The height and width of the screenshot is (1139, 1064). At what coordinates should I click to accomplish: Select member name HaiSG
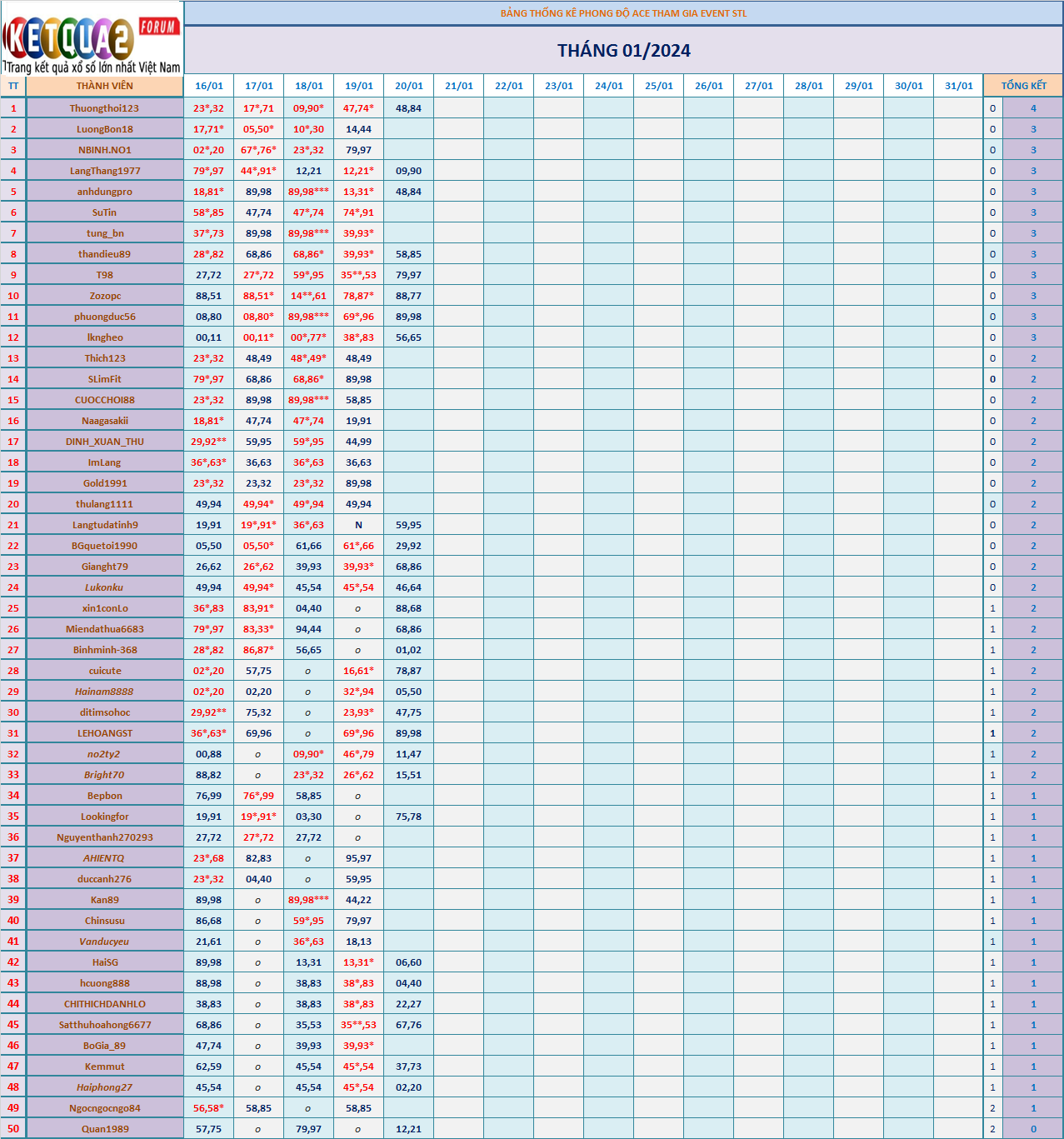[x=105, y=962]
